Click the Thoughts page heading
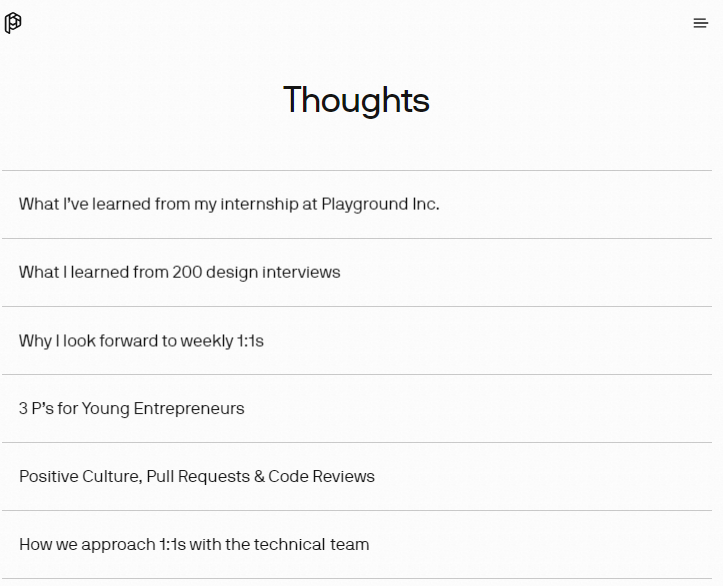This screenshot has width=723, height=586. [x=356, y=100]
